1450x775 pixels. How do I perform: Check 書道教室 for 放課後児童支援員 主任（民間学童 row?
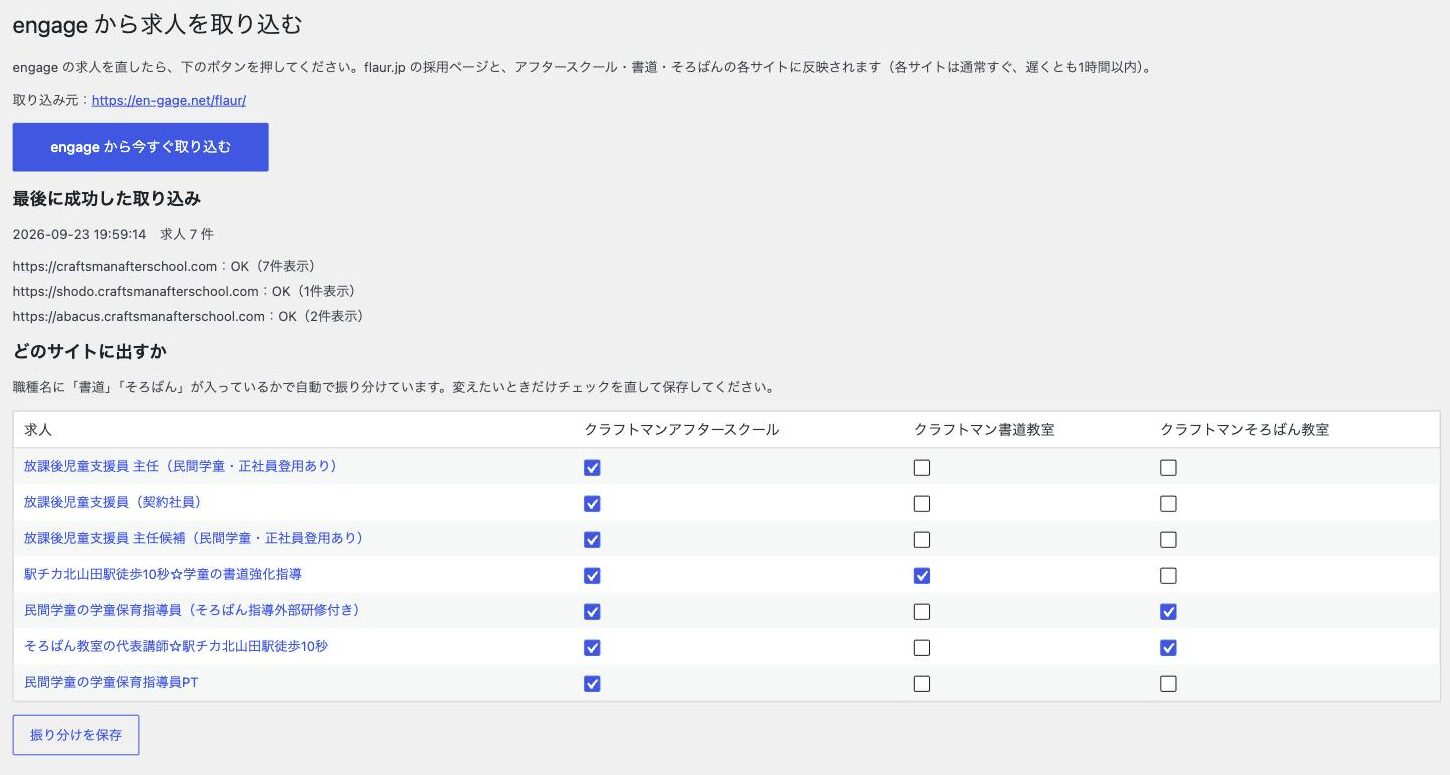[x=922, y=468]
